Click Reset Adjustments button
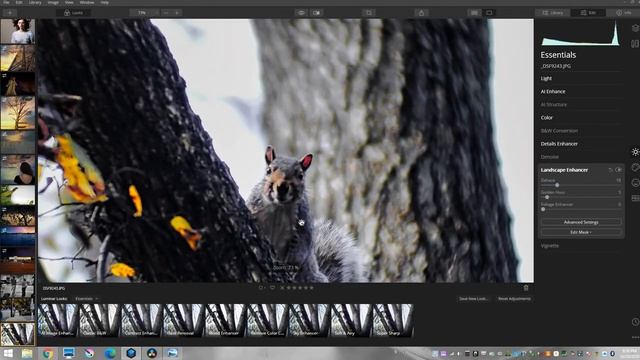 tap(514, 299)
